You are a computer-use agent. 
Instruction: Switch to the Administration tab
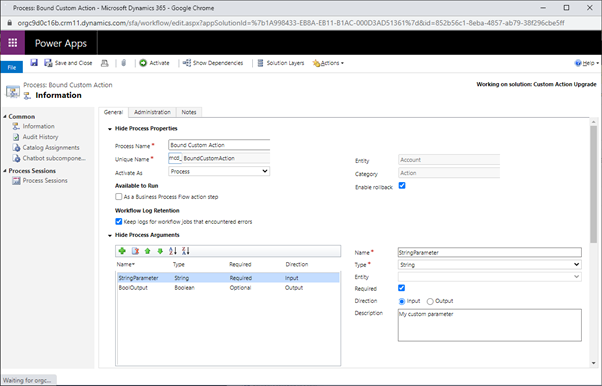click(152, 112)
